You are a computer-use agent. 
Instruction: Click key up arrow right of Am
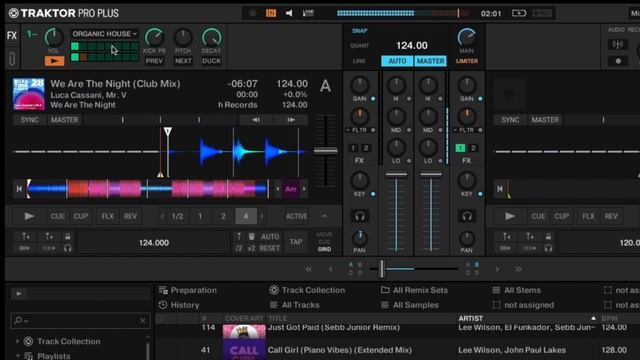click(x=304, y=189)
